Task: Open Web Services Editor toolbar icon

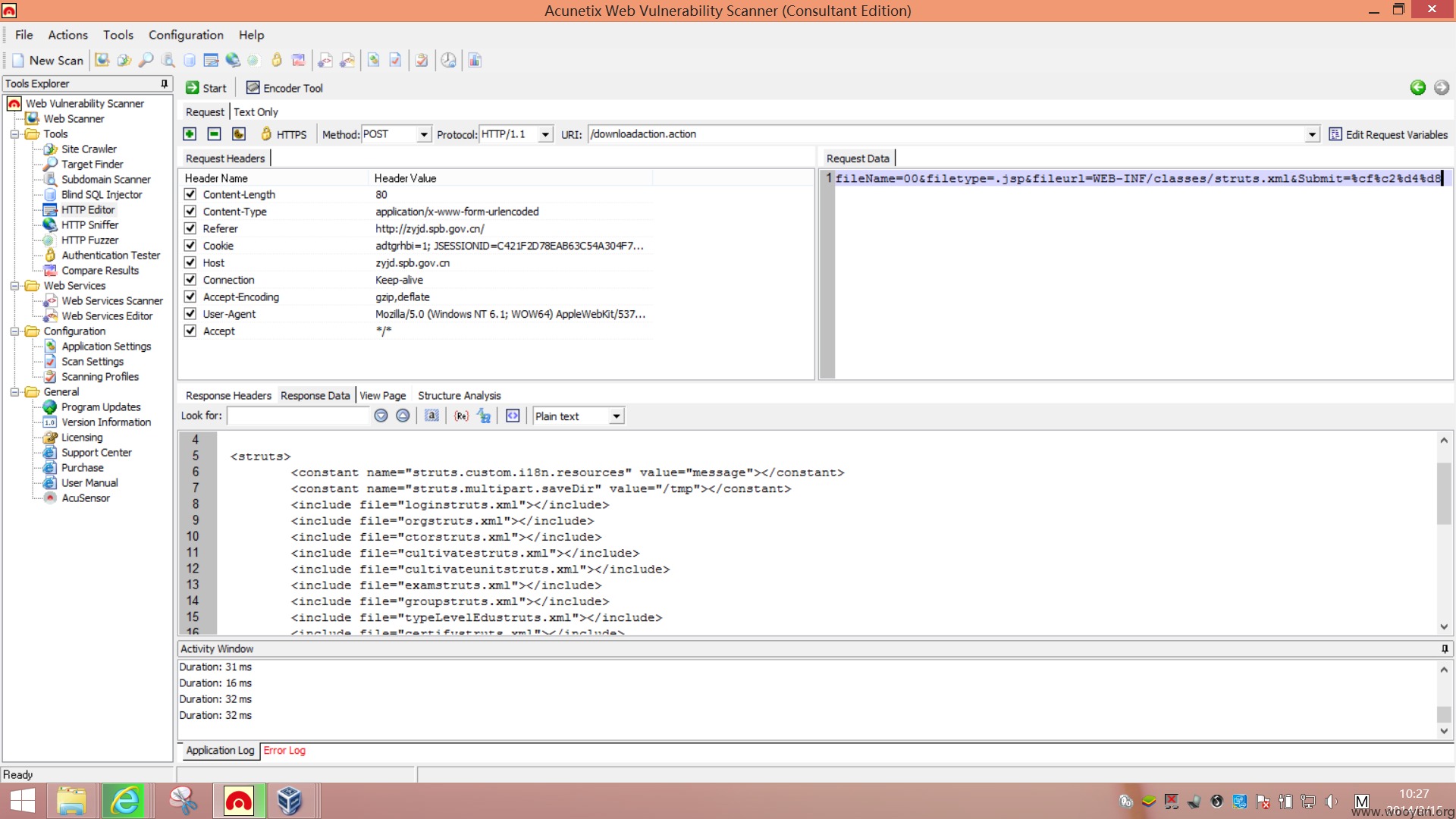Action: [x=347, y=60]
